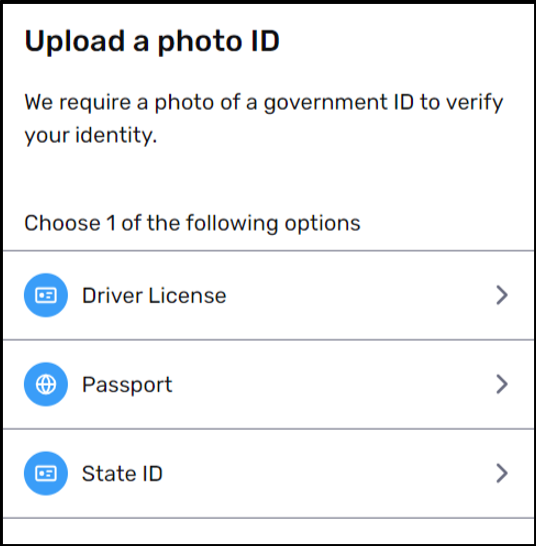This screenshot has width=536, height=546.
Task: Click the State ID card icon
Action: [x=46, y=474]
